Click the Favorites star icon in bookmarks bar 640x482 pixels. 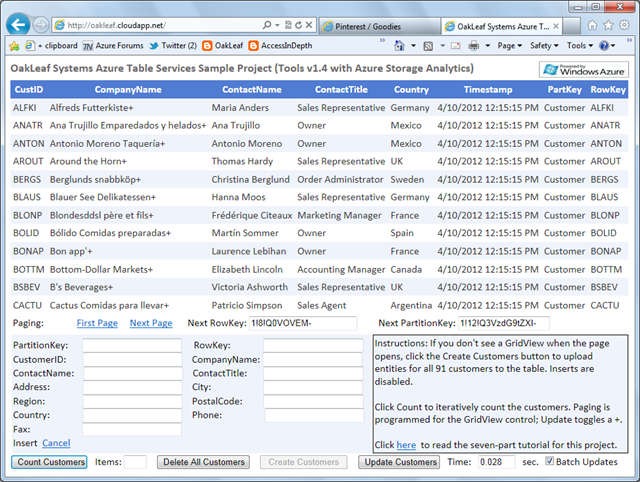click(x=14, y=45)
